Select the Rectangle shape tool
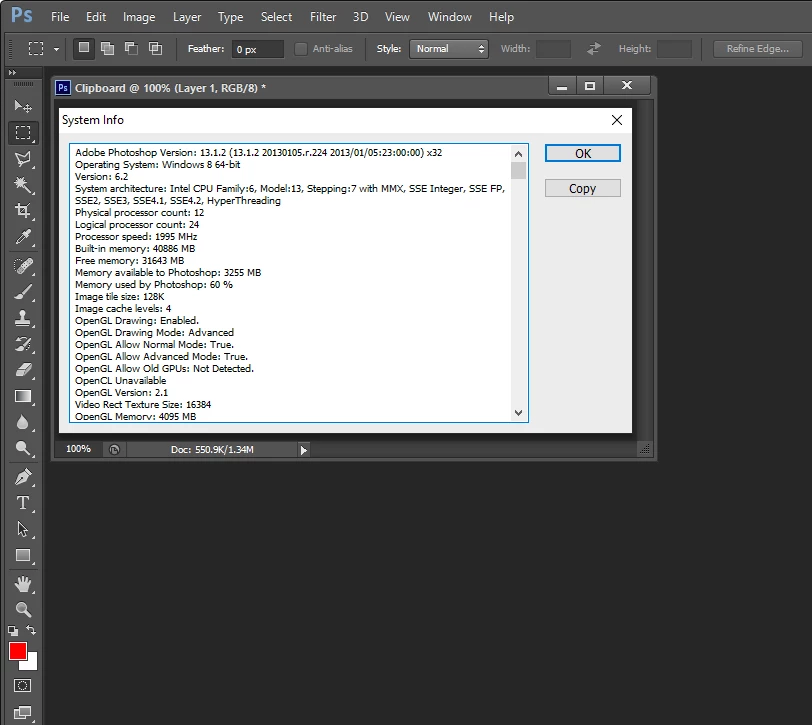 tap(23, 555)
